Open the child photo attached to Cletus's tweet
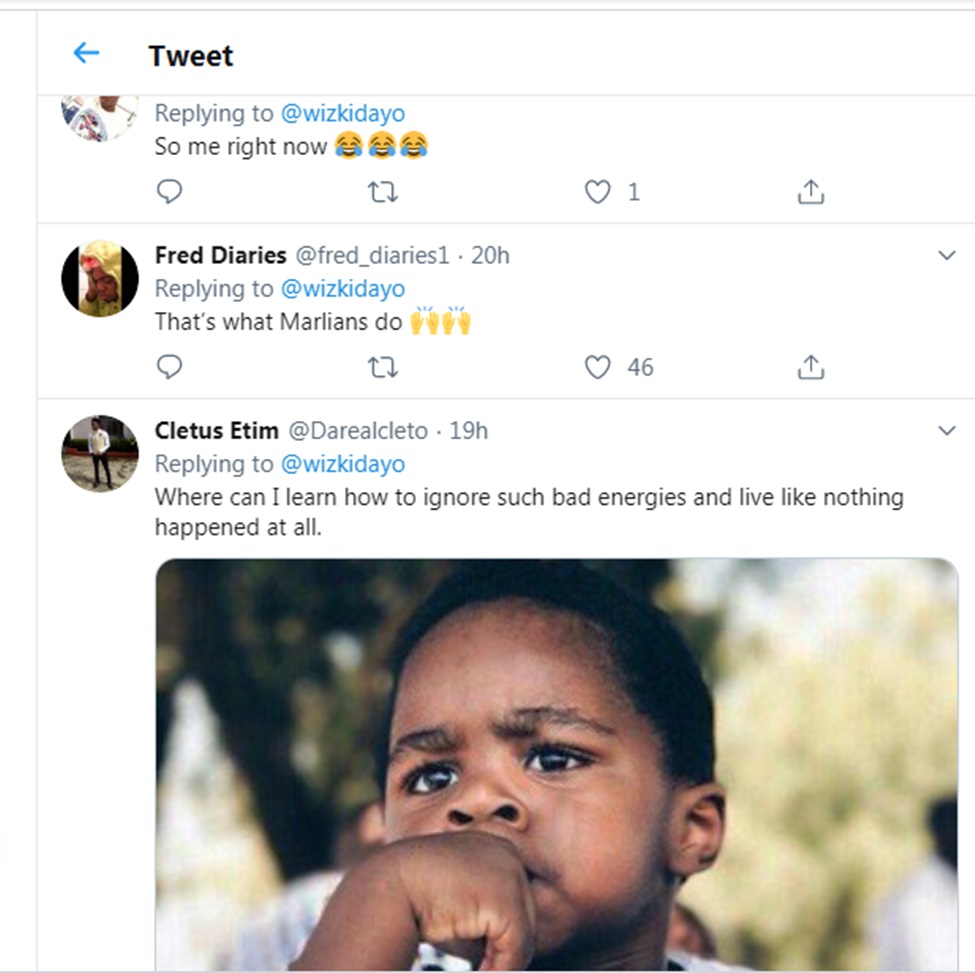Viewport: 975px width, 973px height. click(556, 765)
